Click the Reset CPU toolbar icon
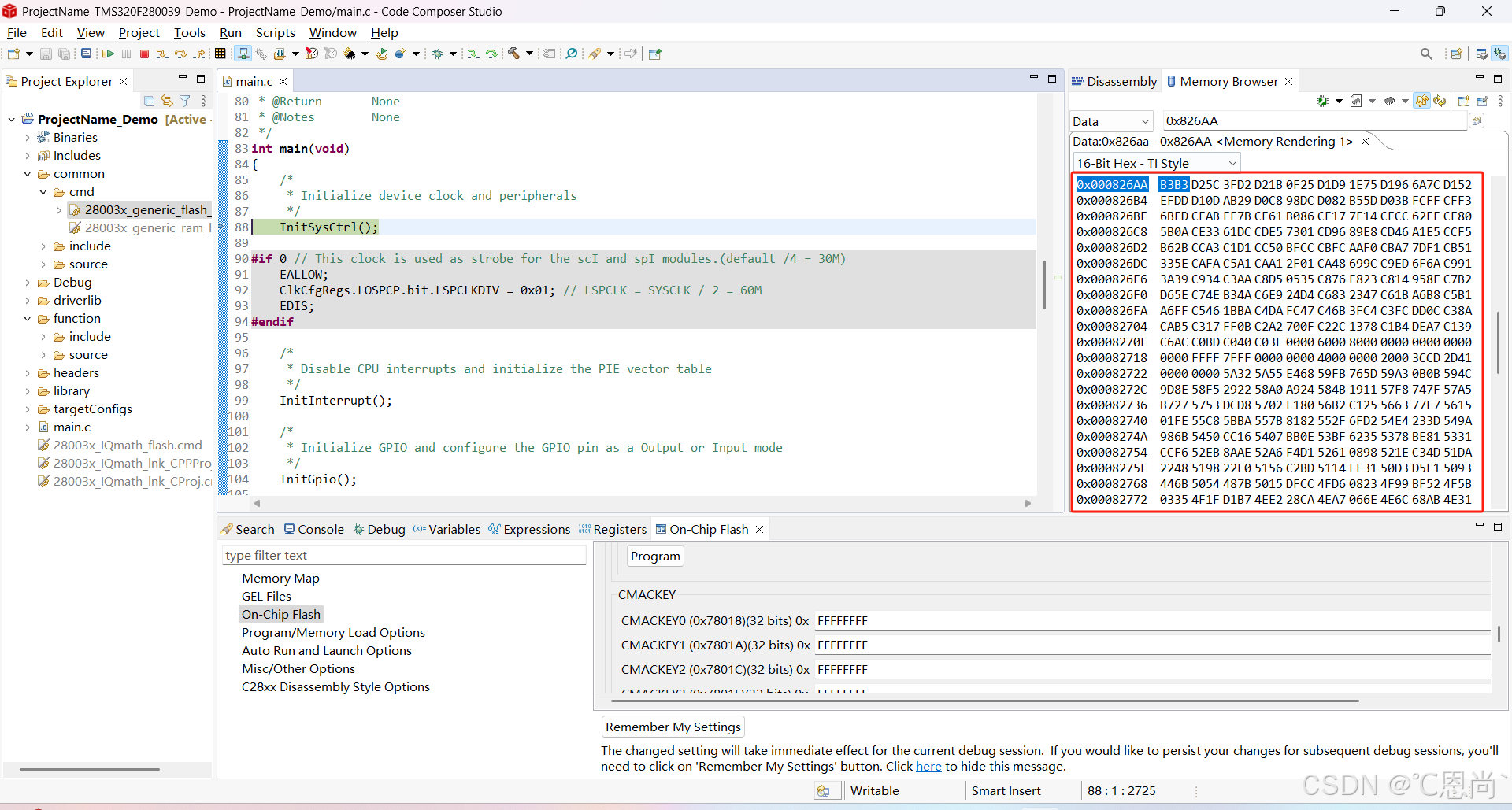1512x810 pixels. pyautogui.click(x=349, y=54)
